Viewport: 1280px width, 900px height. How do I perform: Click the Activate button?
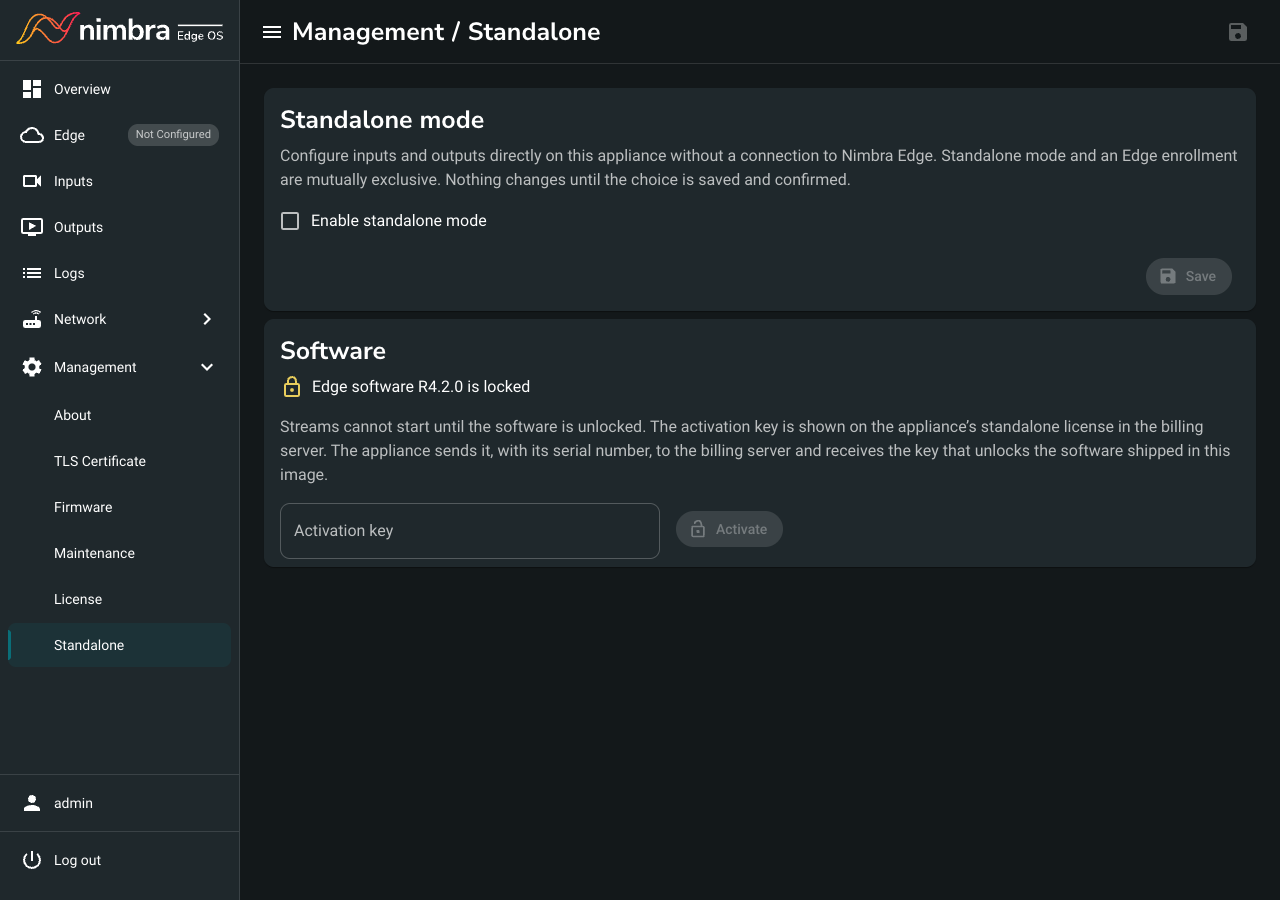[x=729, y=529]
